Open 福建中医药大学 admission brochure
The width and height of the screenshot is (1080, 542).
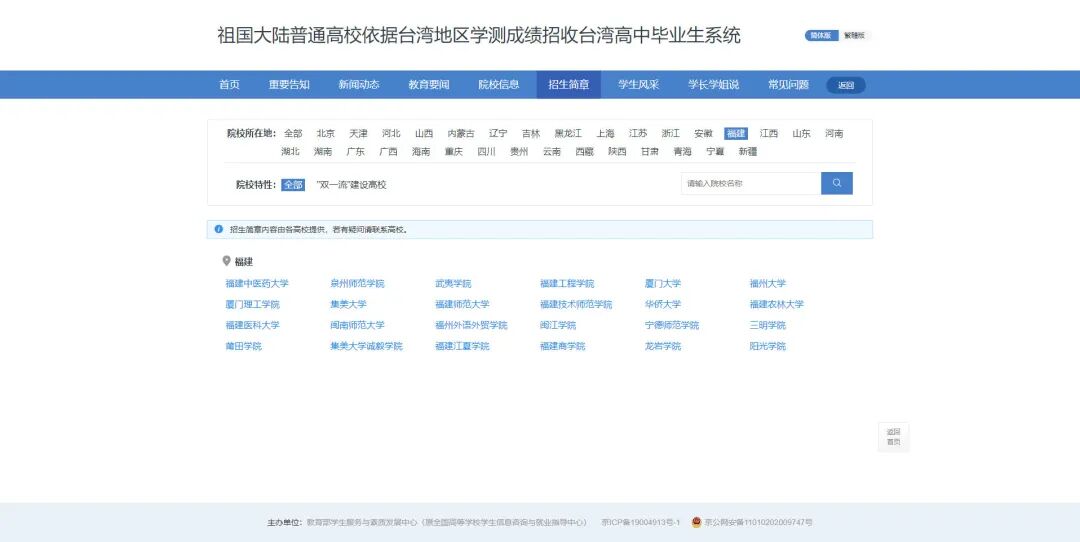tap(257, 284)
